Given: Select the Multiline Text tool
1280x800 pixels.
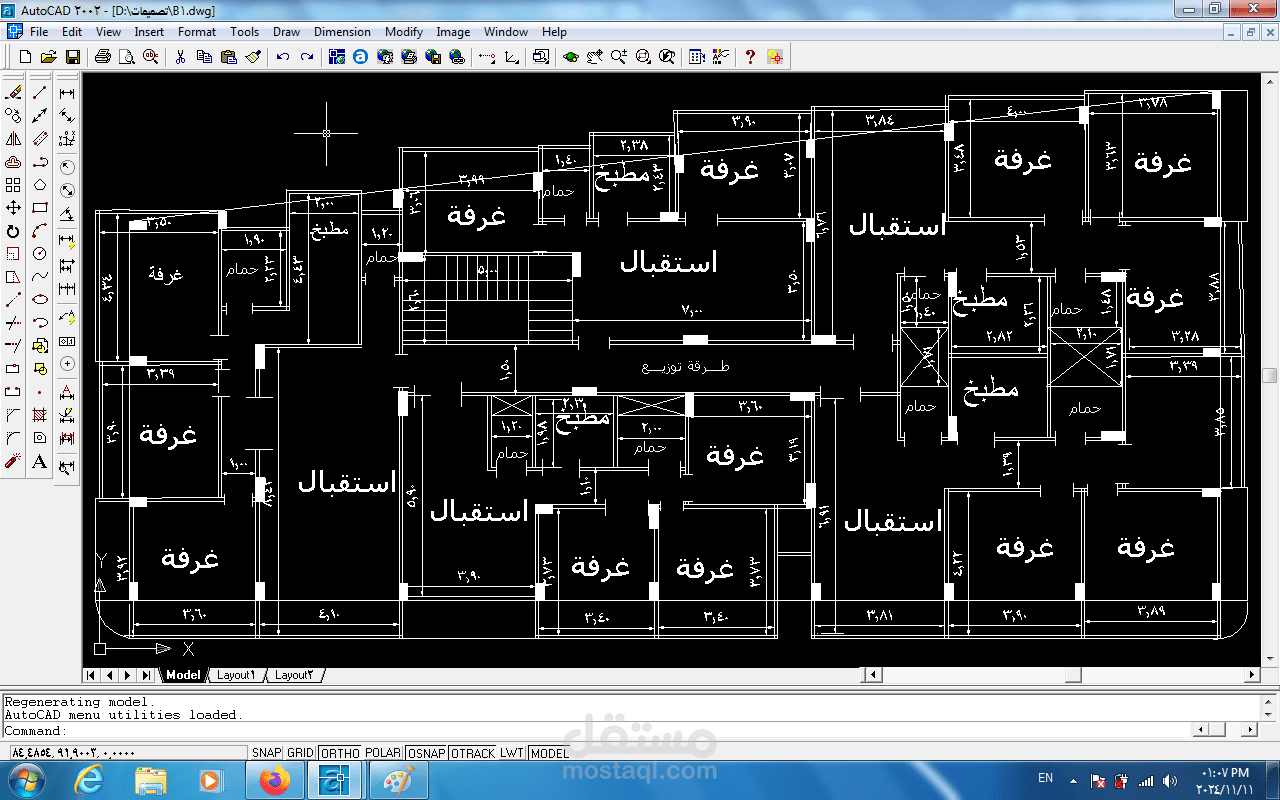Looking at the screenshot, I should 40,461.
